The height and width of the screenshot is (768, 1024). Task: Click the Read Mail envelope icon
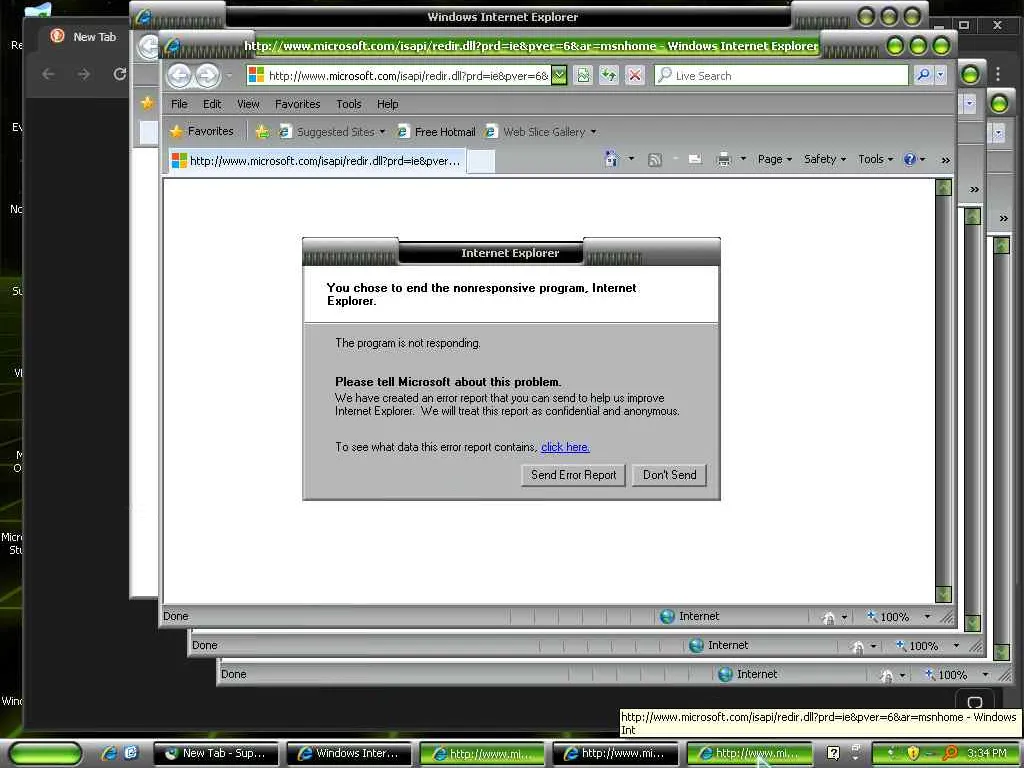coord(695,159)
